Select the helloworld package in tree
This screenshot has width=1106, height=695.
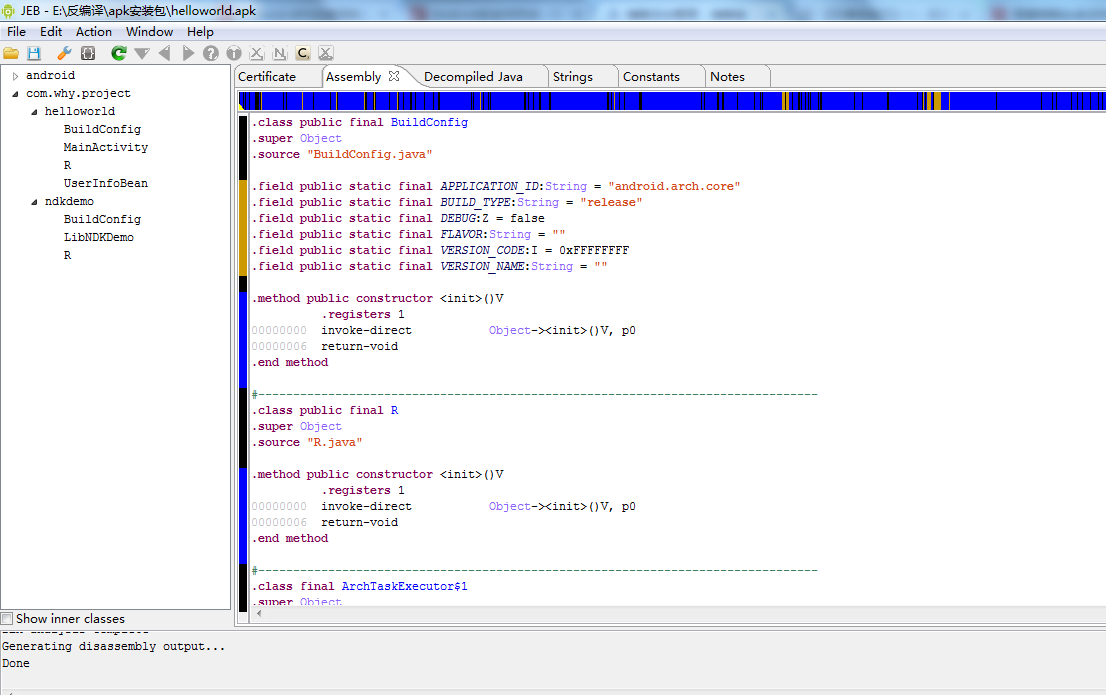(80, 111)
